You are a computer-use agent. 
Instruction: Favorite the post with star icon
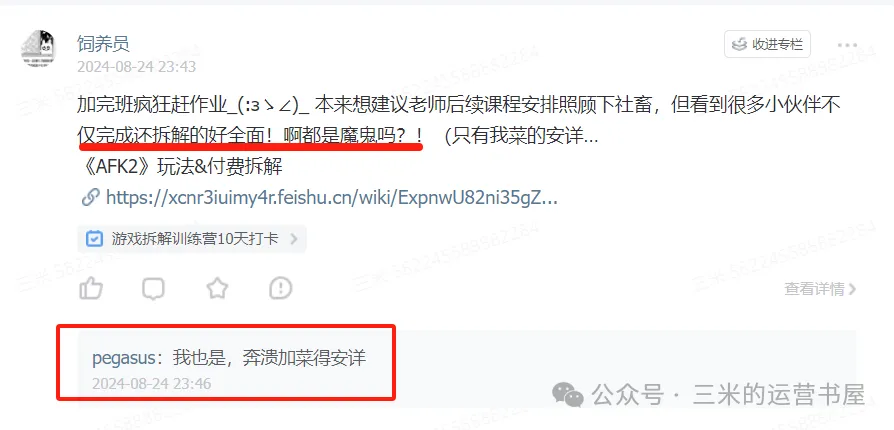(217, 289)
